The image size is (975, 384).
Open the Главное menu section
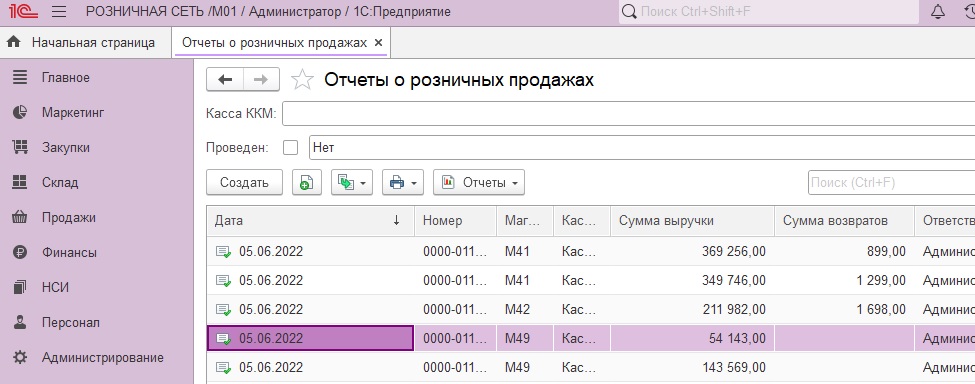[x=66, y=78]
